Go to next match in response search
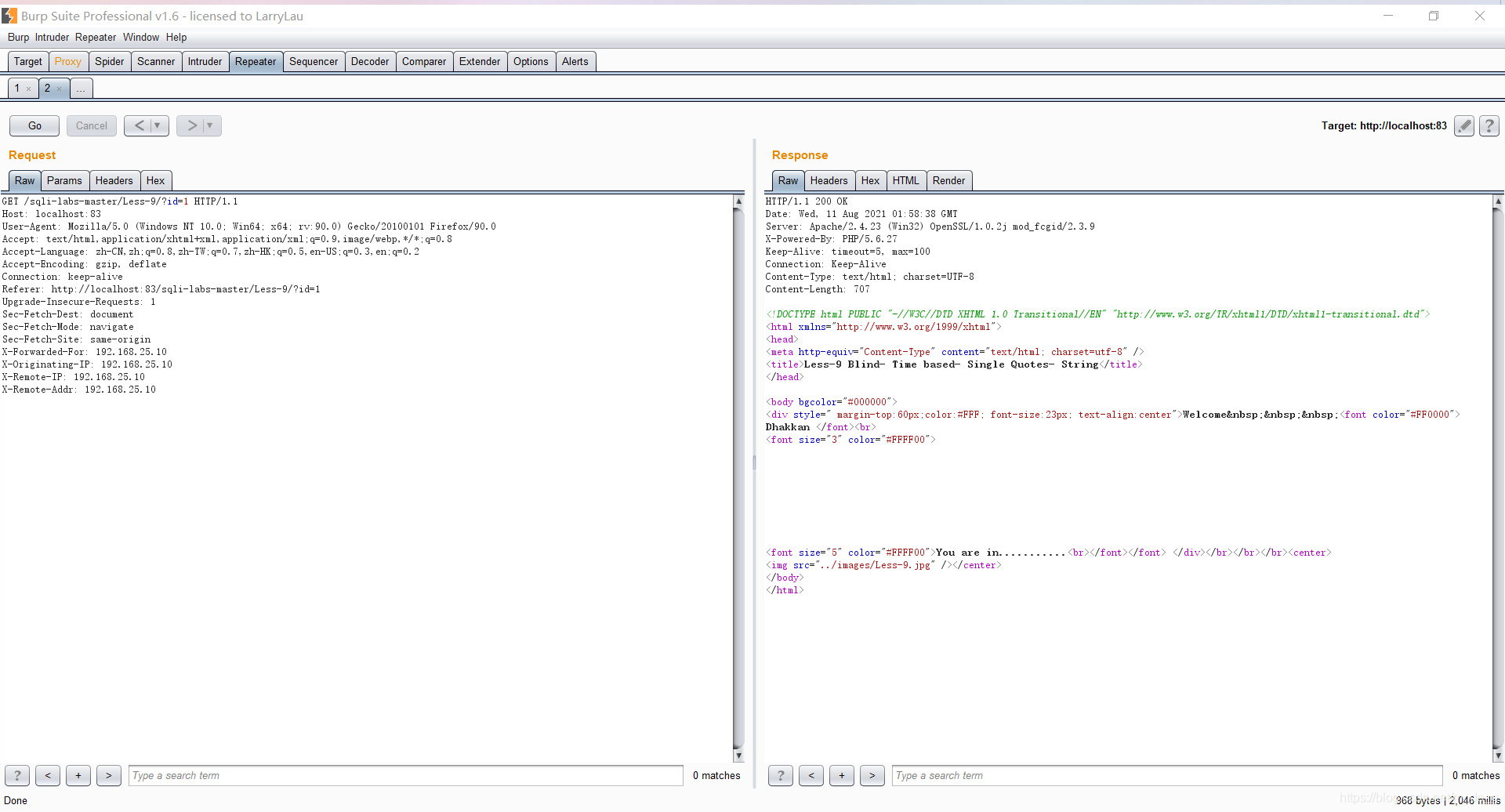Image resolution: width=1505 pixels, height=812 pixels. coord(872,775)
